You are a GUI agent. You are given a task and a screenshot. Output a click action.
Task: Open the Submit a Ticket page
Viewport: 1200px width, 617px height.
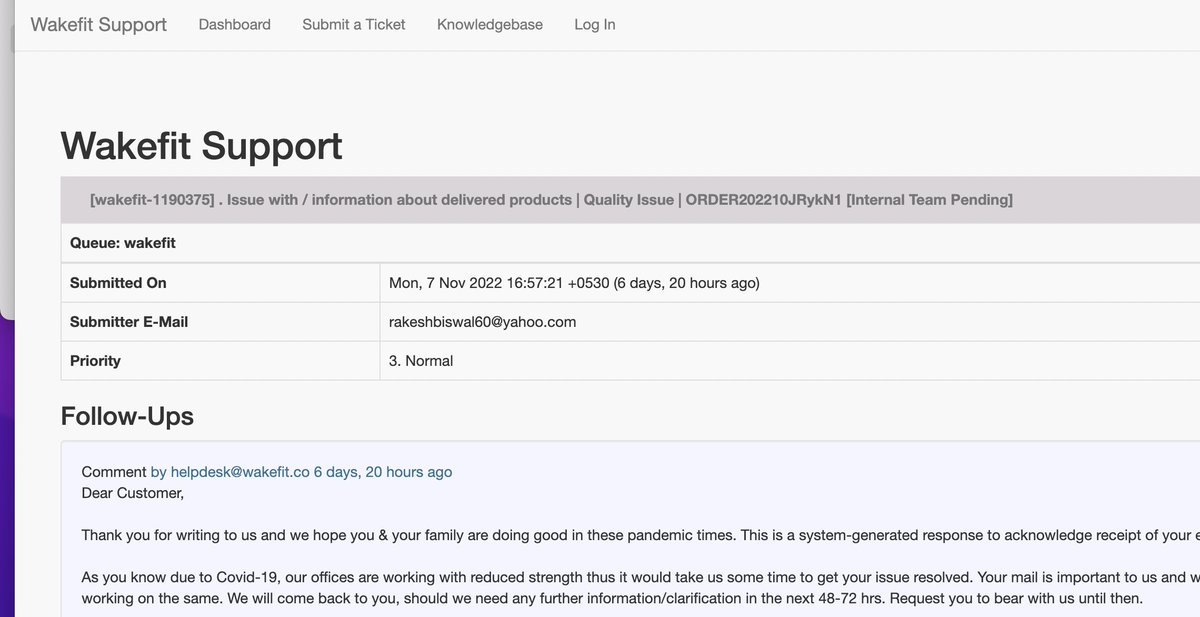354,24
